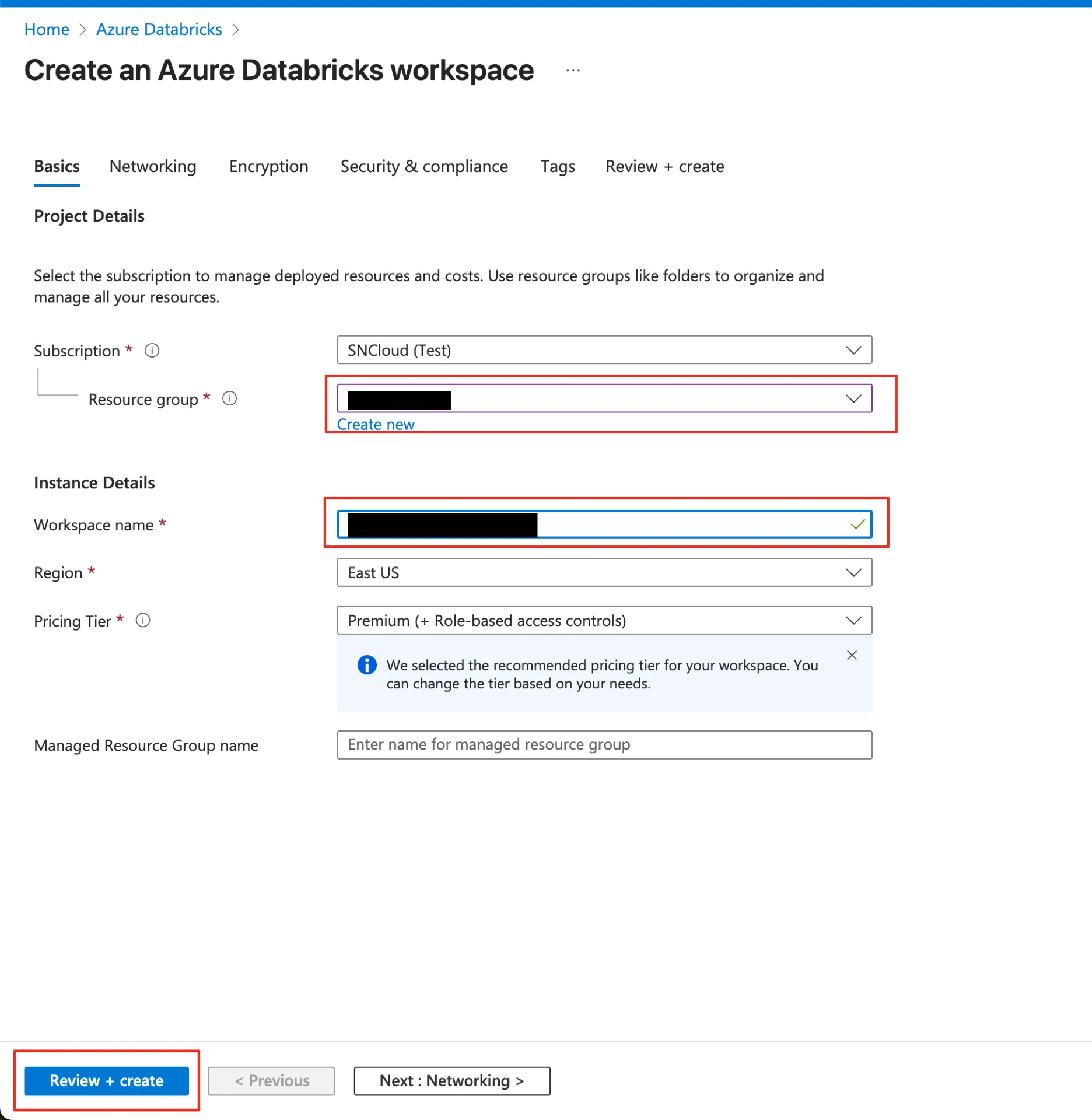This screenshot has width=1092, height=1120.
Task: Click the Resource group info icon
Action: click(x=230, y=398)
